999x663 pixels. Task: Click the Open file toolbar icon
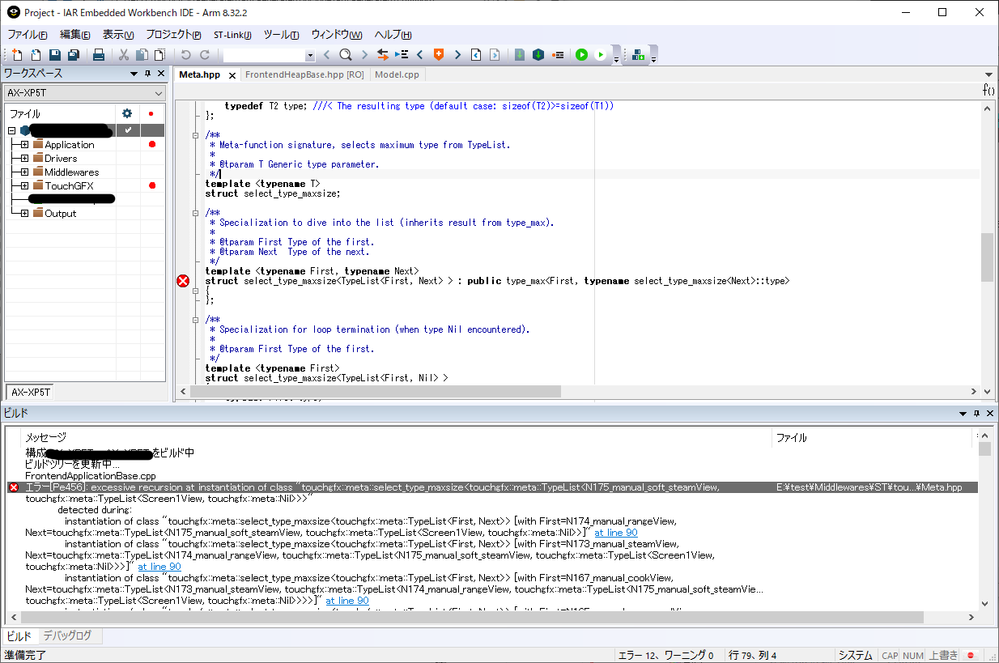(x=36, y=55)
